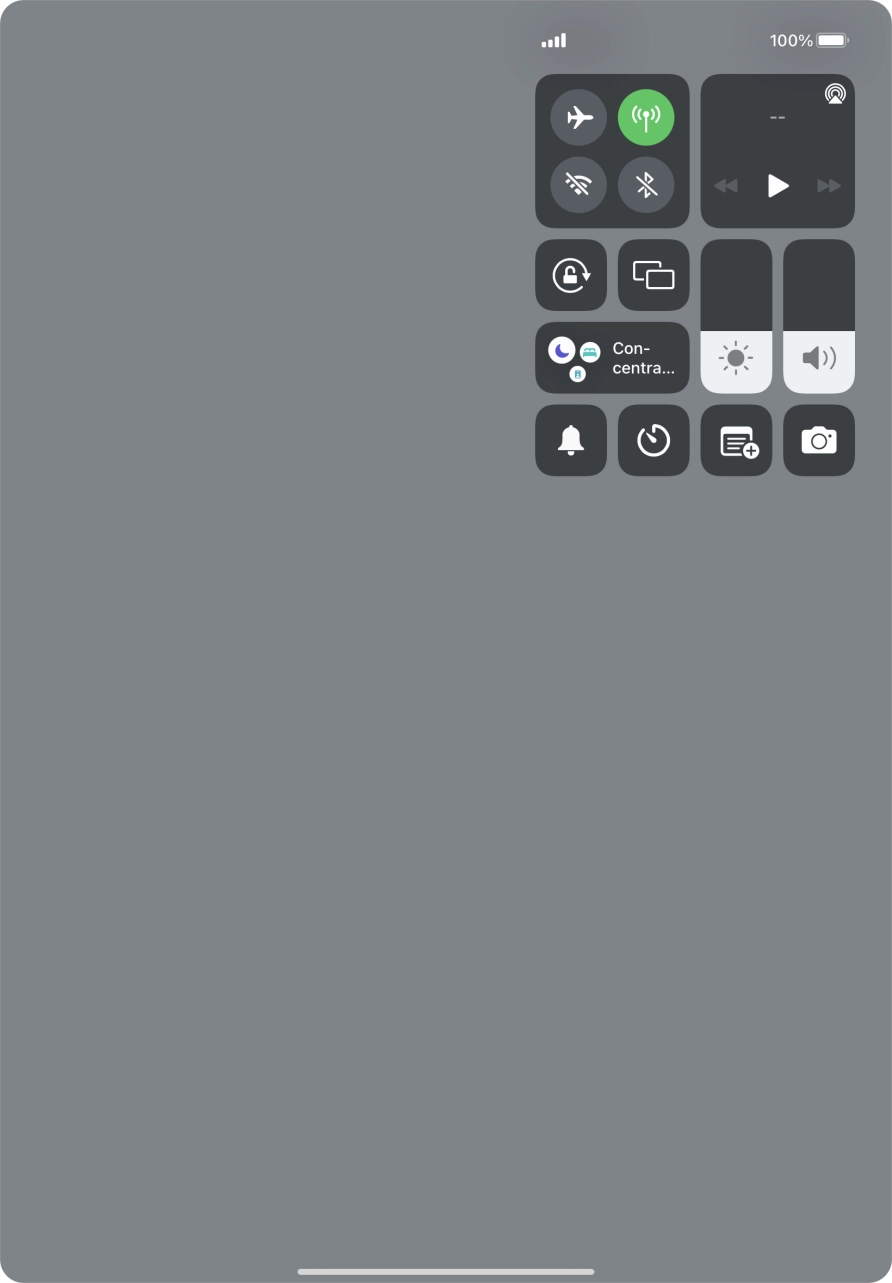Image resolution: width=892 pixels, height=1283 pixels.
Task: Skip to previous track
Action: 726,186
